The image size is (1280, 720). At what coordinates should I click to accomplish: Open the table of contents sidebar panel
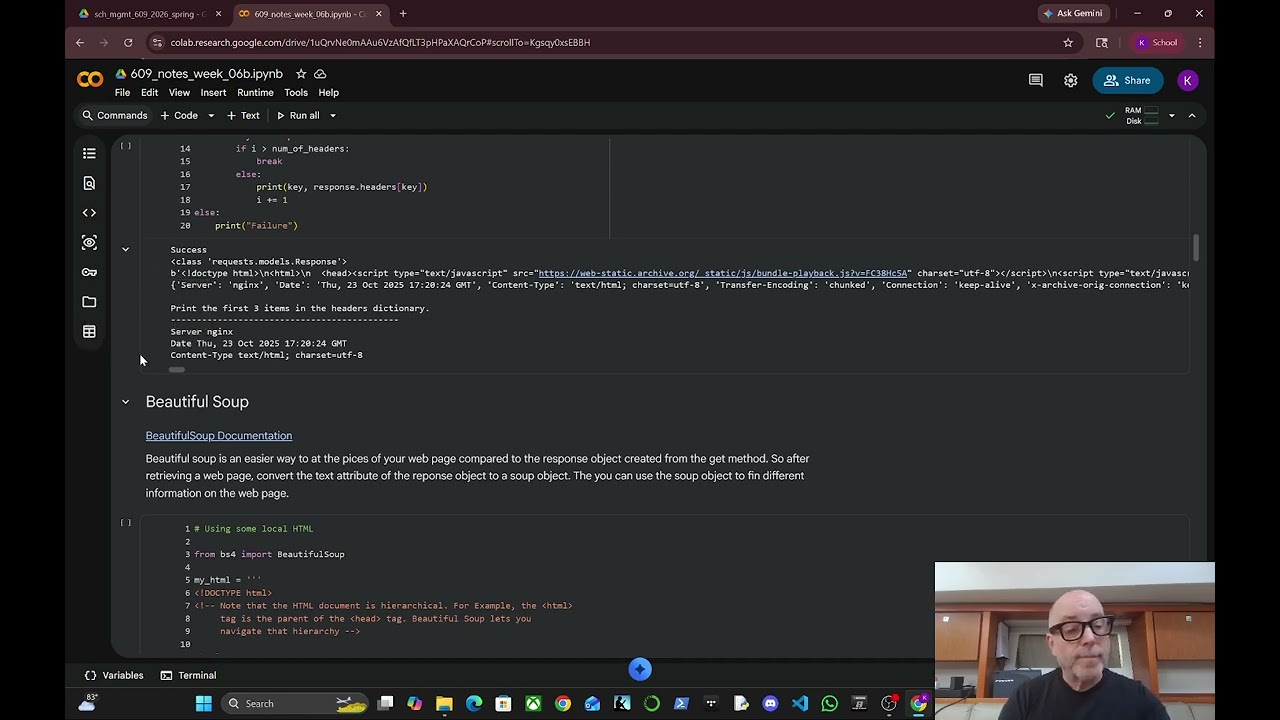(89, 153)
